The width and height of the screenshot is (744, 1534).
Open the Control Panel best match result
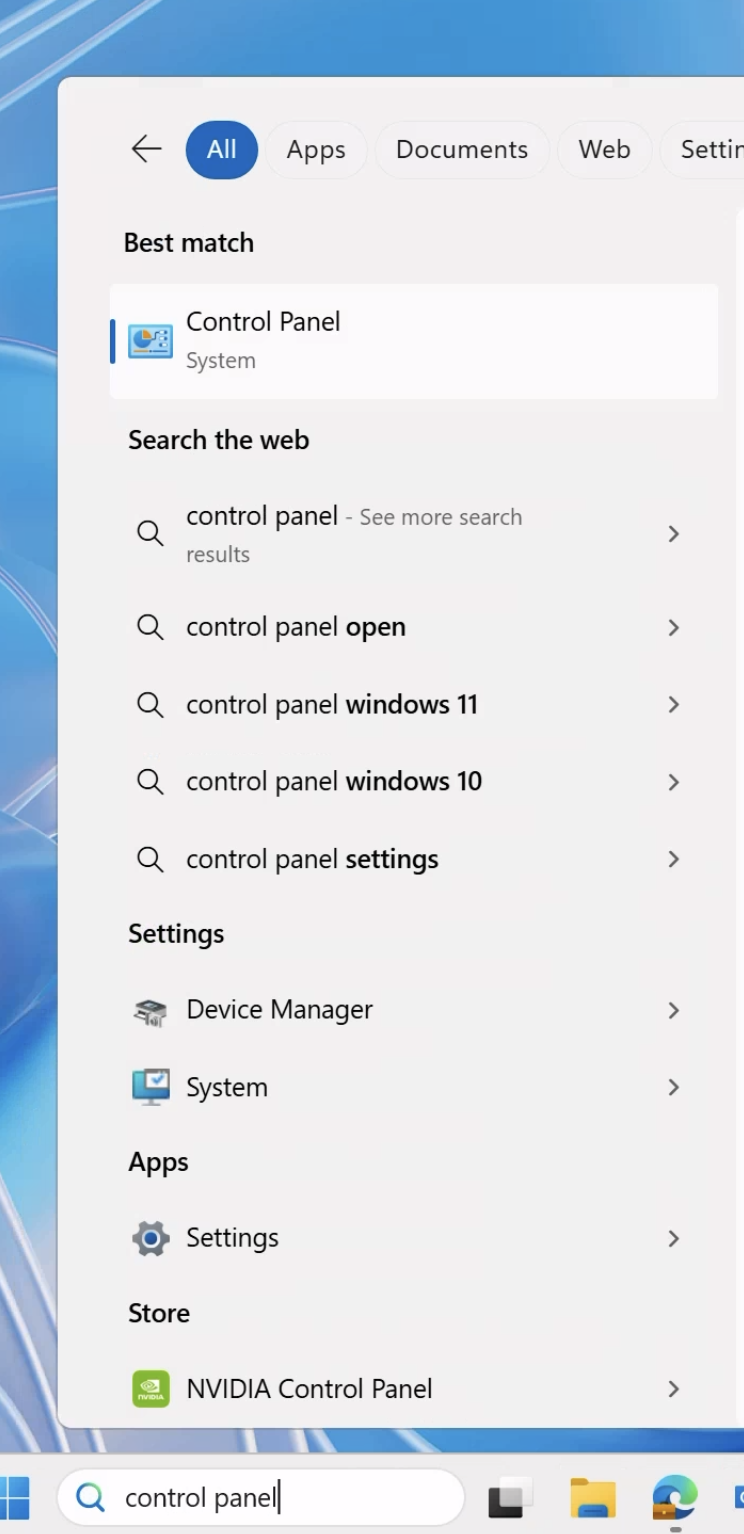[413, 341]
